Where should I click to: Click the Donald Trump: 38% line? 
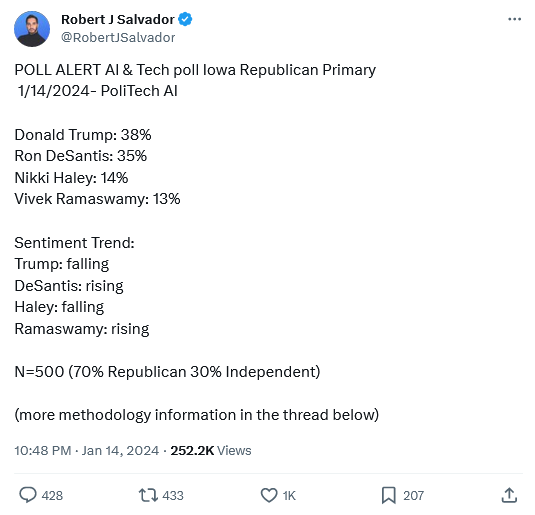(x=83, y=135)
